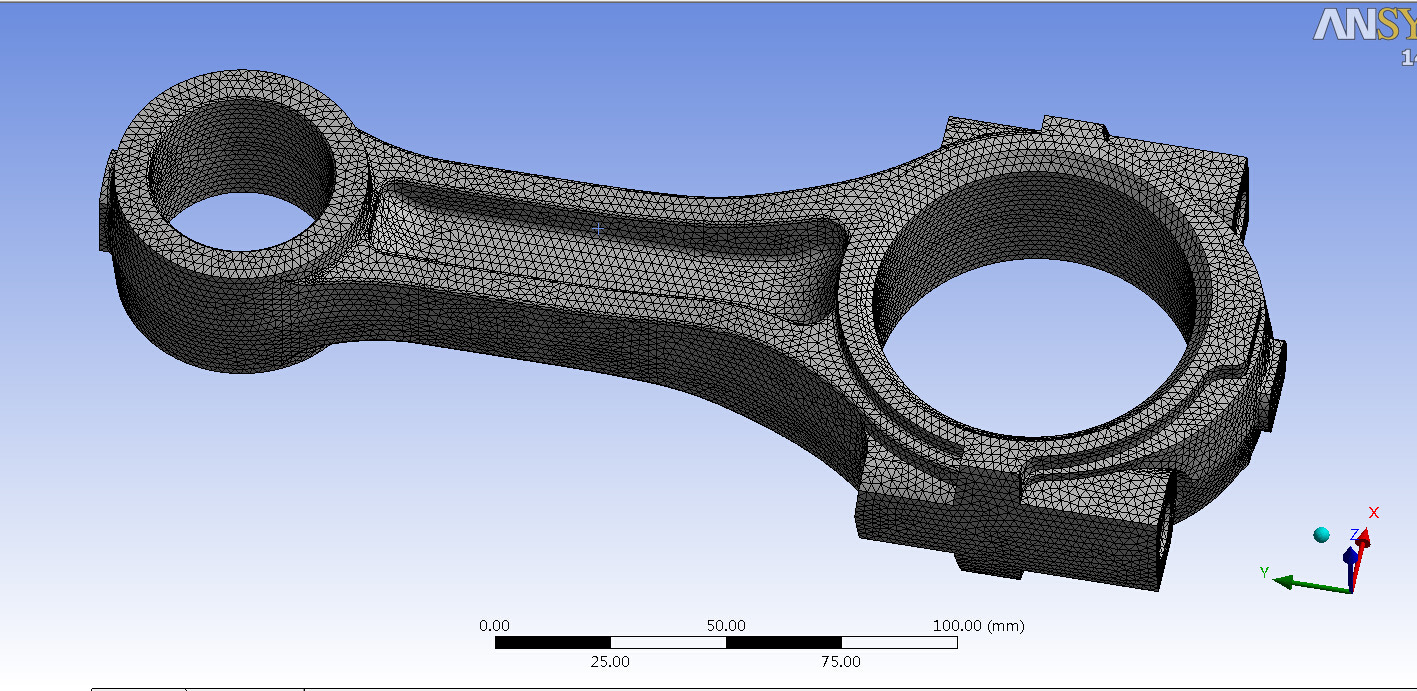Click the green Y axis arrow of the triad

pyautogui.click(x=1310, y=583)
